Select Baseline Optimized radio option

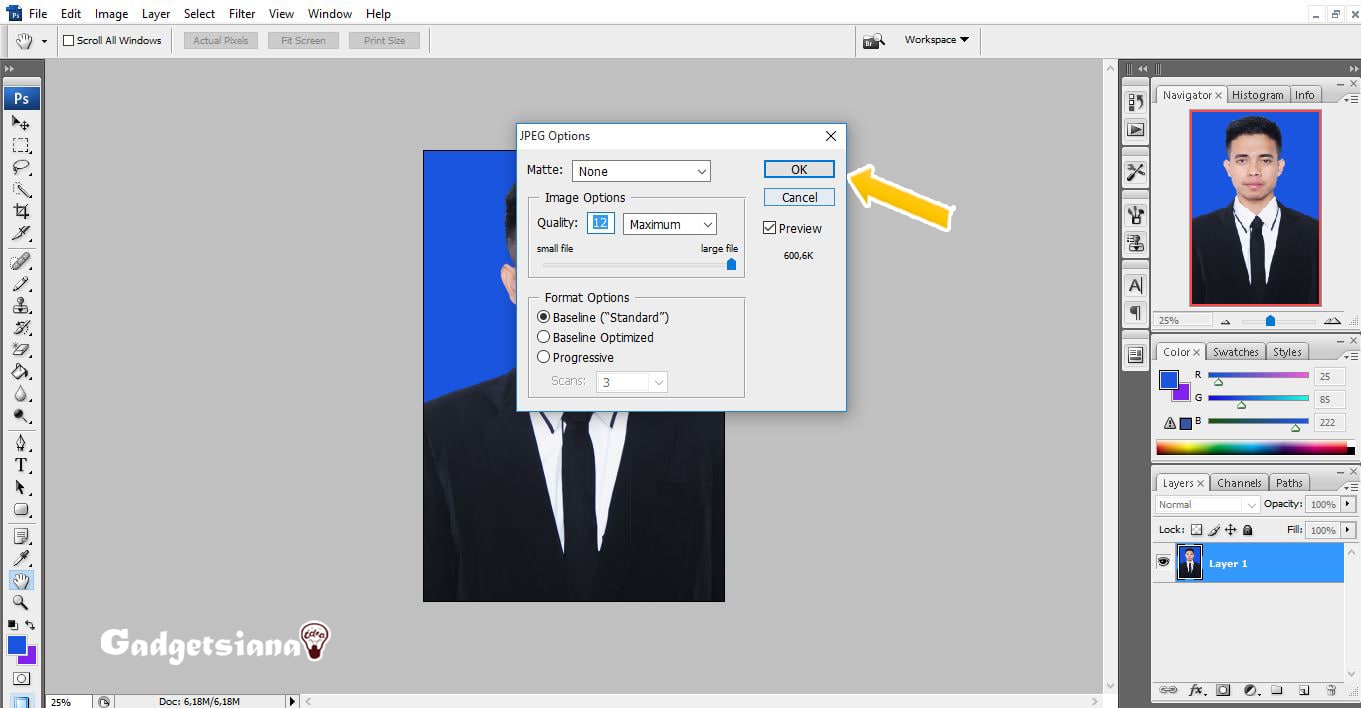click(x=544, y=337)
